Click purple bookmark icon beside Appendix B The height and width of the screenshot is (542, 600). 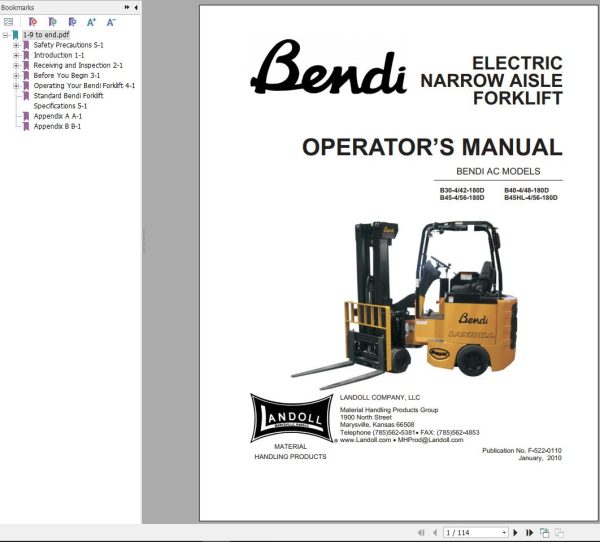click(26, 127)
